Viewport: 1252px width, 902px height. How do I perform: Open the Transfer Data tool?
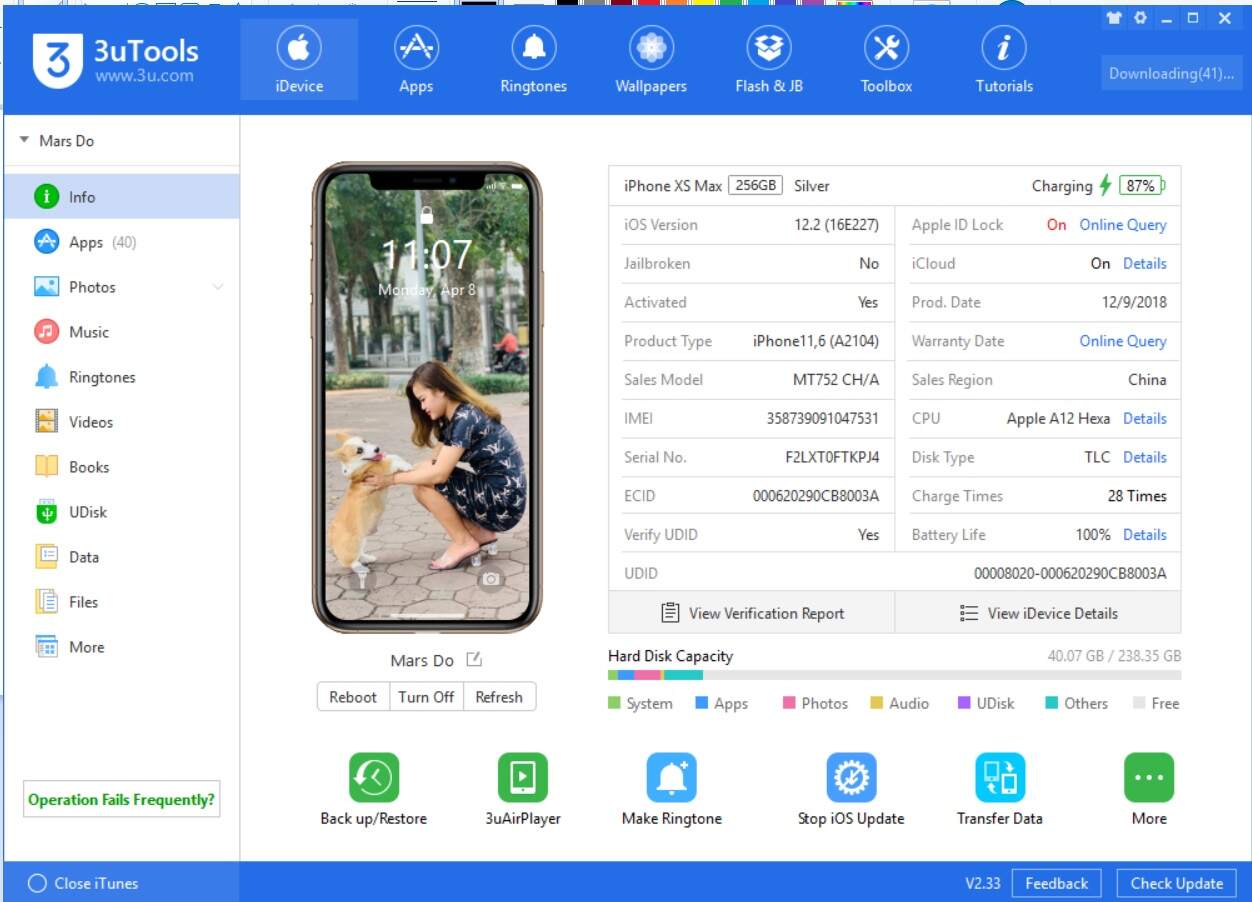(x=1000, y=778)
